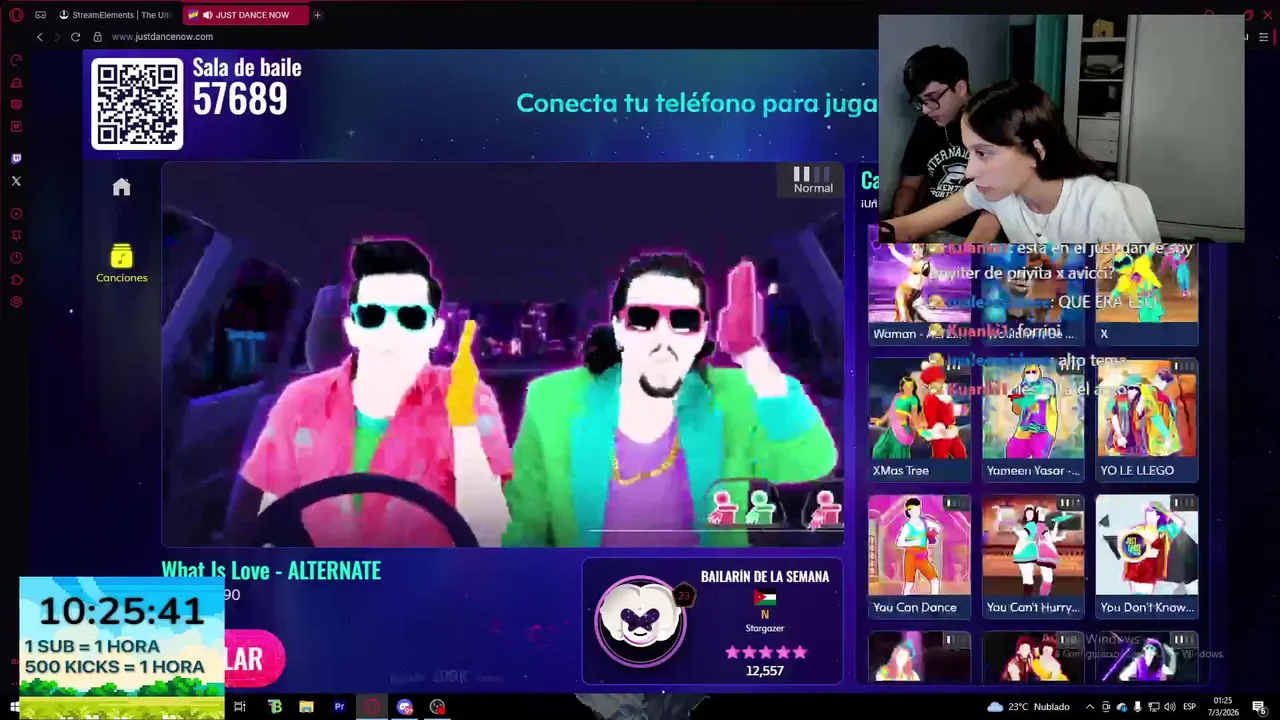Open Task View in the taskbar

240,707
